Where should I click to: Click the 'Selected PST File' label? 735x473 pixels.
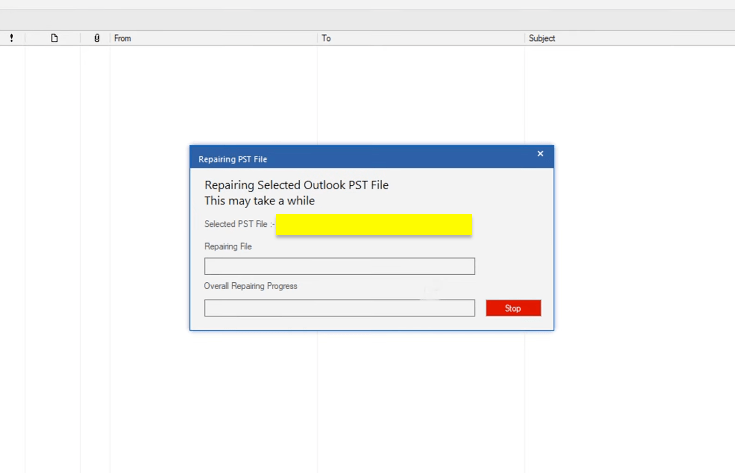tap(236, 224)
